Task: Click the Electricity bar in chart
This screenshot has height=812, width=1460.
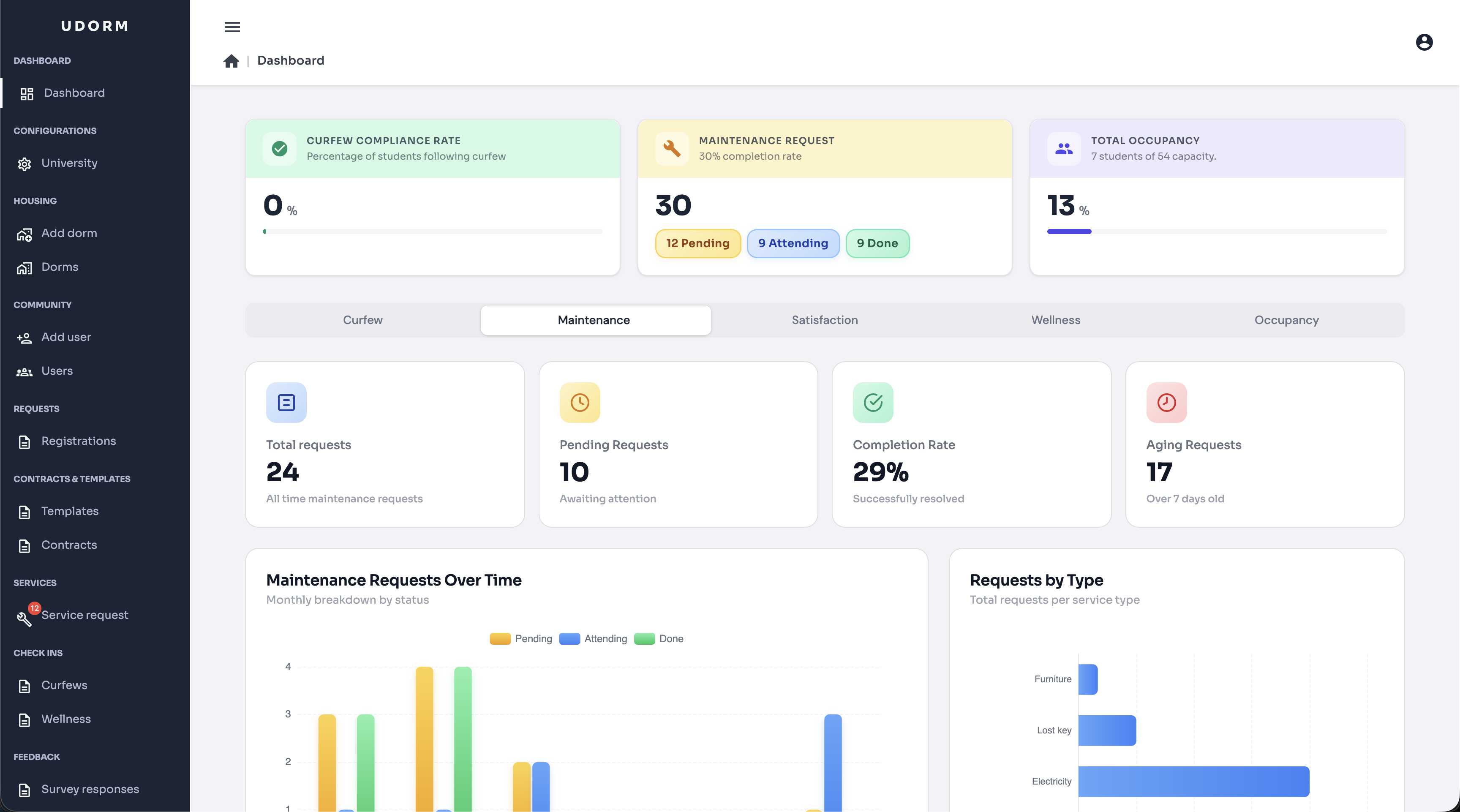Action: [1193, 782]
